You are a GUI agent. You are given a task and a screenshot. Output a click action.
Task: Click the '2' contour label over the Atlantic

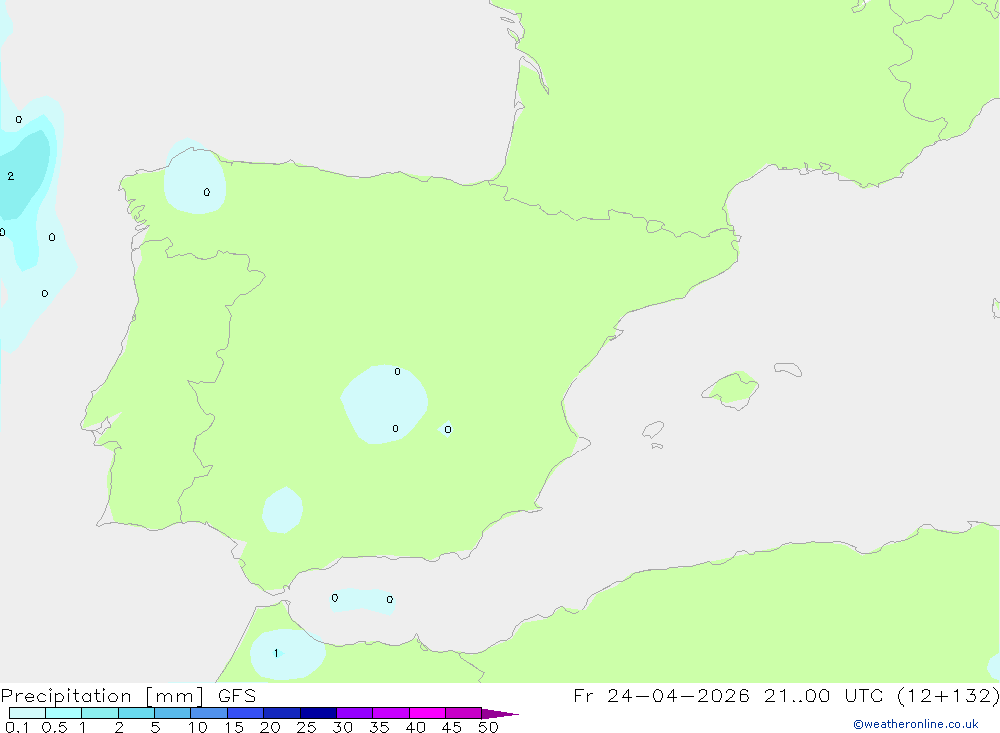[11, 176]
